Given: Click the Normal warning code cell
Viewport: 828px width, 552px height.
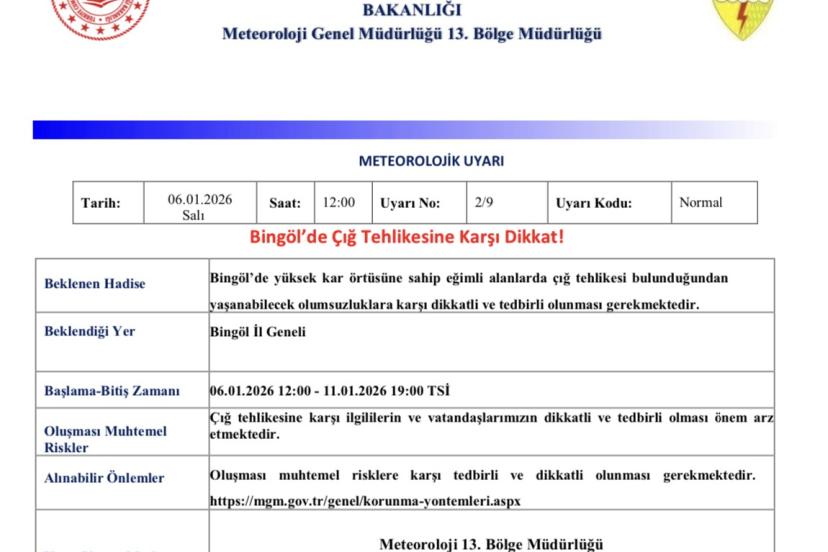Looking at the screenshot, I should pyautogui.click(x=700, y=203).
